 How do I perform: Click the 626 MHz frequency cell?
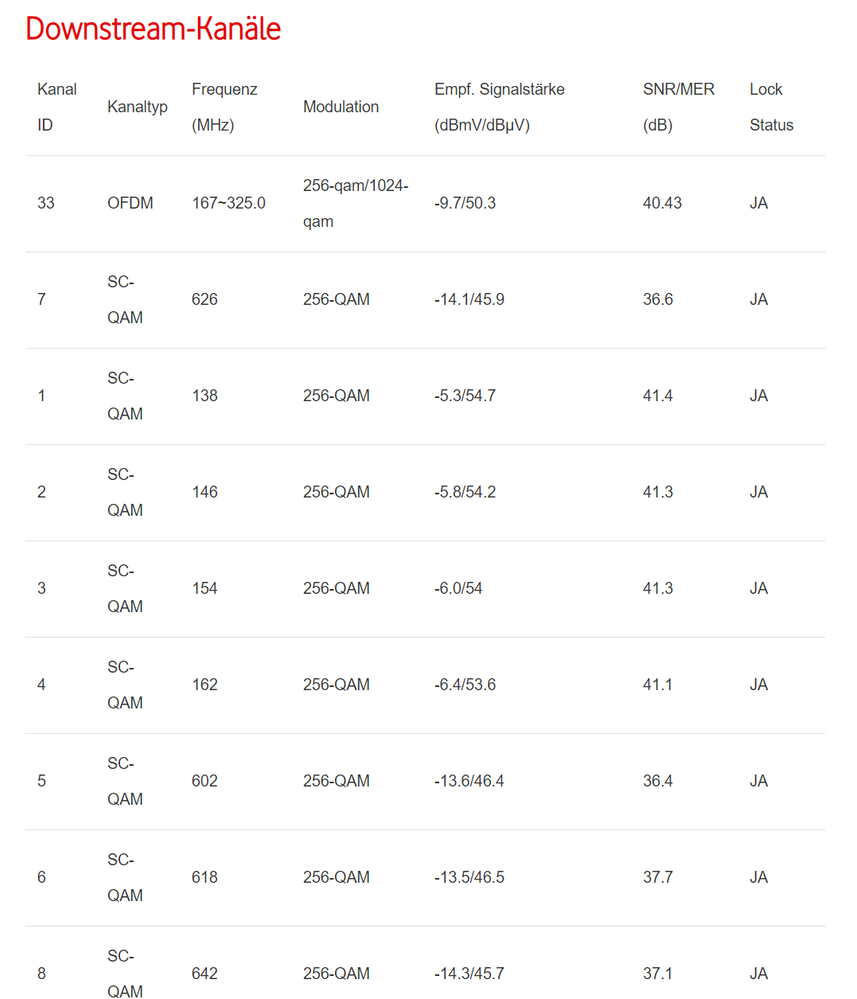tap(205, 299)
